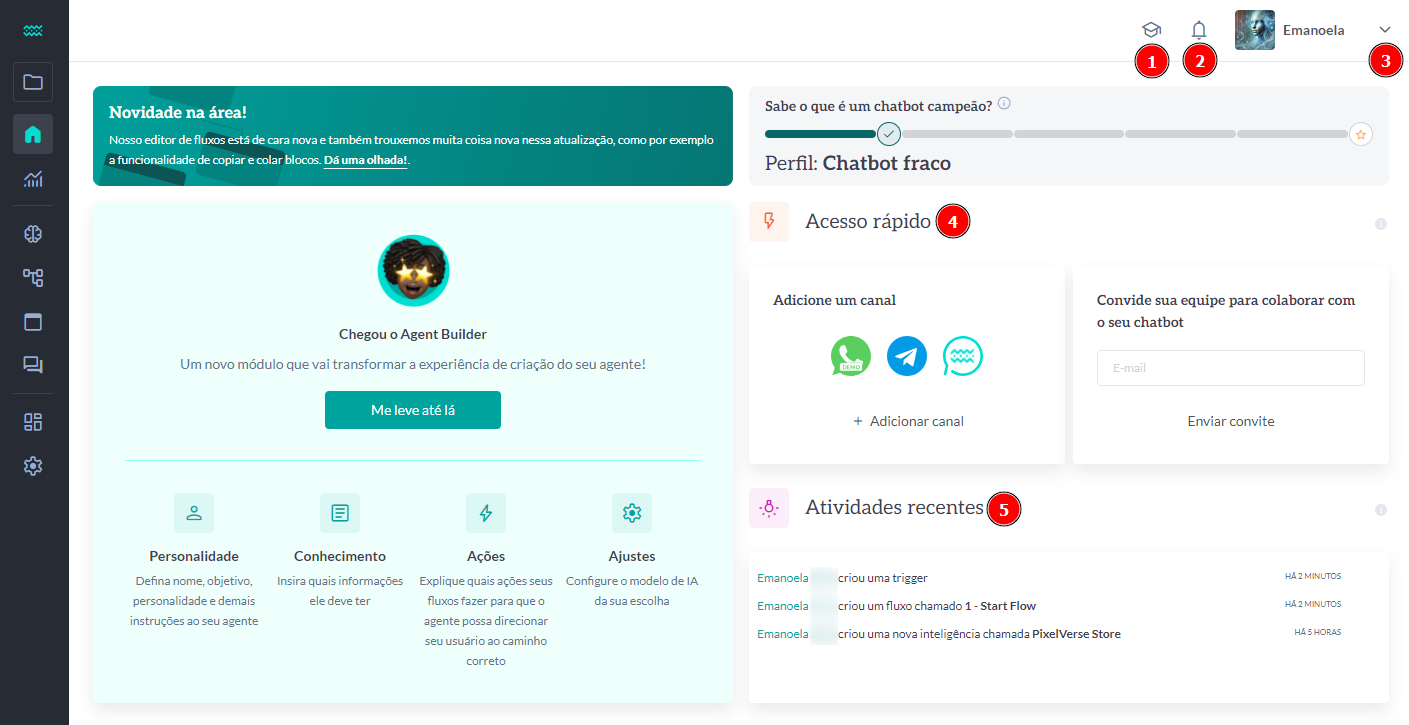Open the analytics chart sidebar icon

[33, 179]
